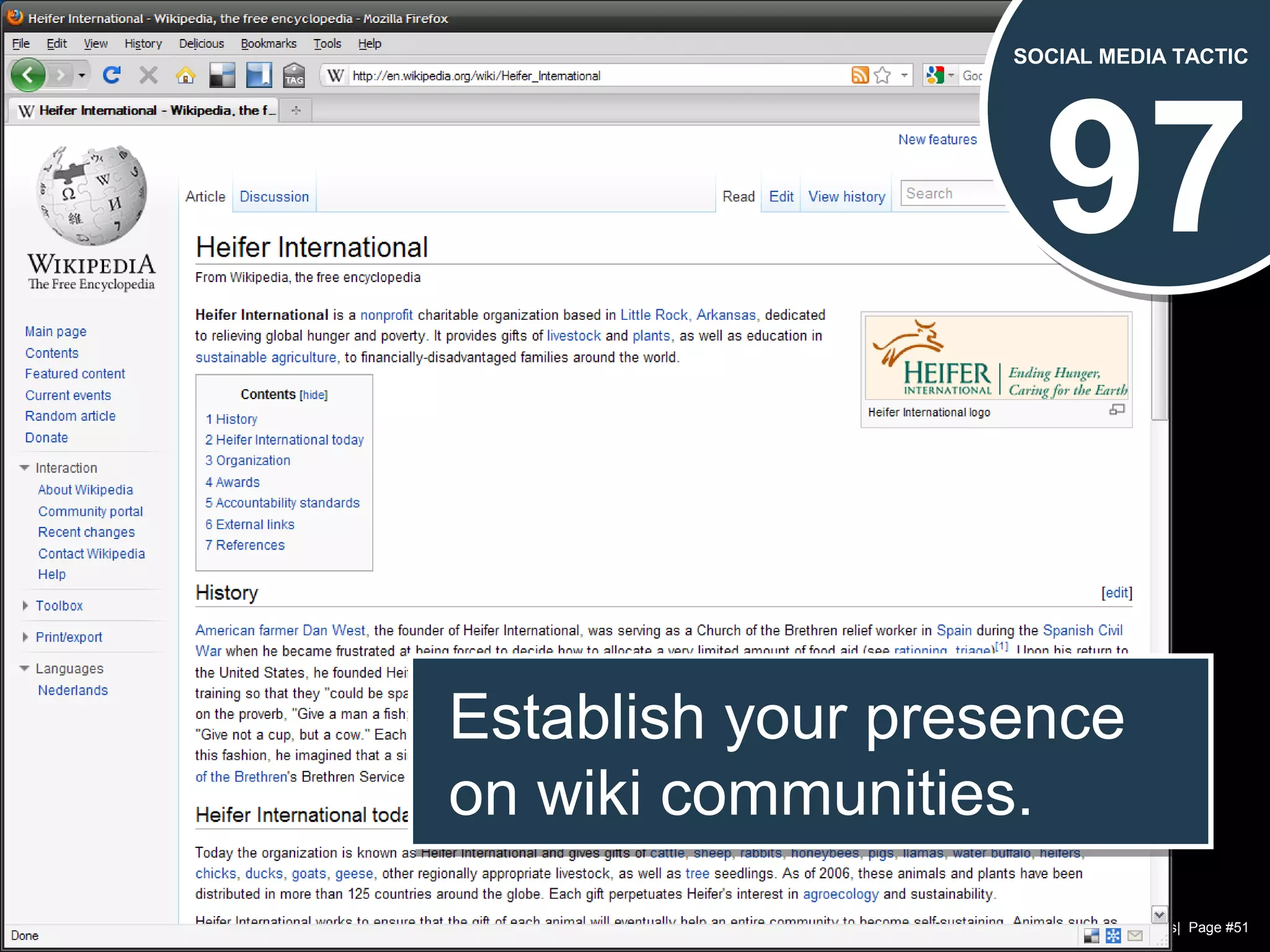Jump to '7 References' in contents

pyautogui.click(x=245, y=545)
